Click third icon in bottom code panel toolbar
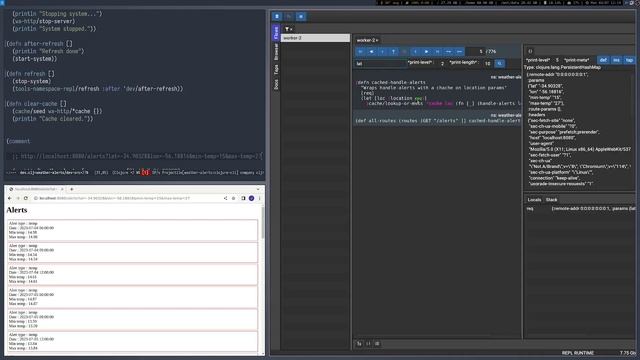Viewport: 640px width, 360px height. pos(377,344)
